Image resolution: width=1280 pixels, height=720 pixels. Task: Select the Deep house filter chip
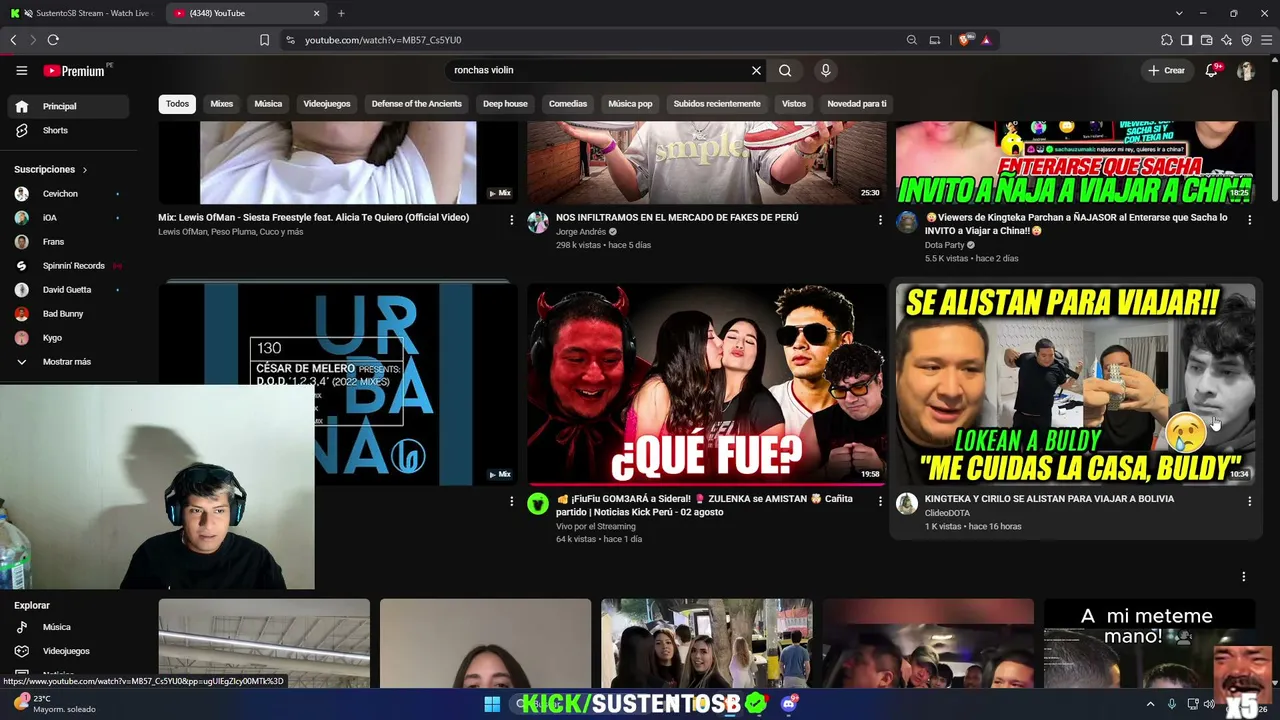[x=505, y=104]
